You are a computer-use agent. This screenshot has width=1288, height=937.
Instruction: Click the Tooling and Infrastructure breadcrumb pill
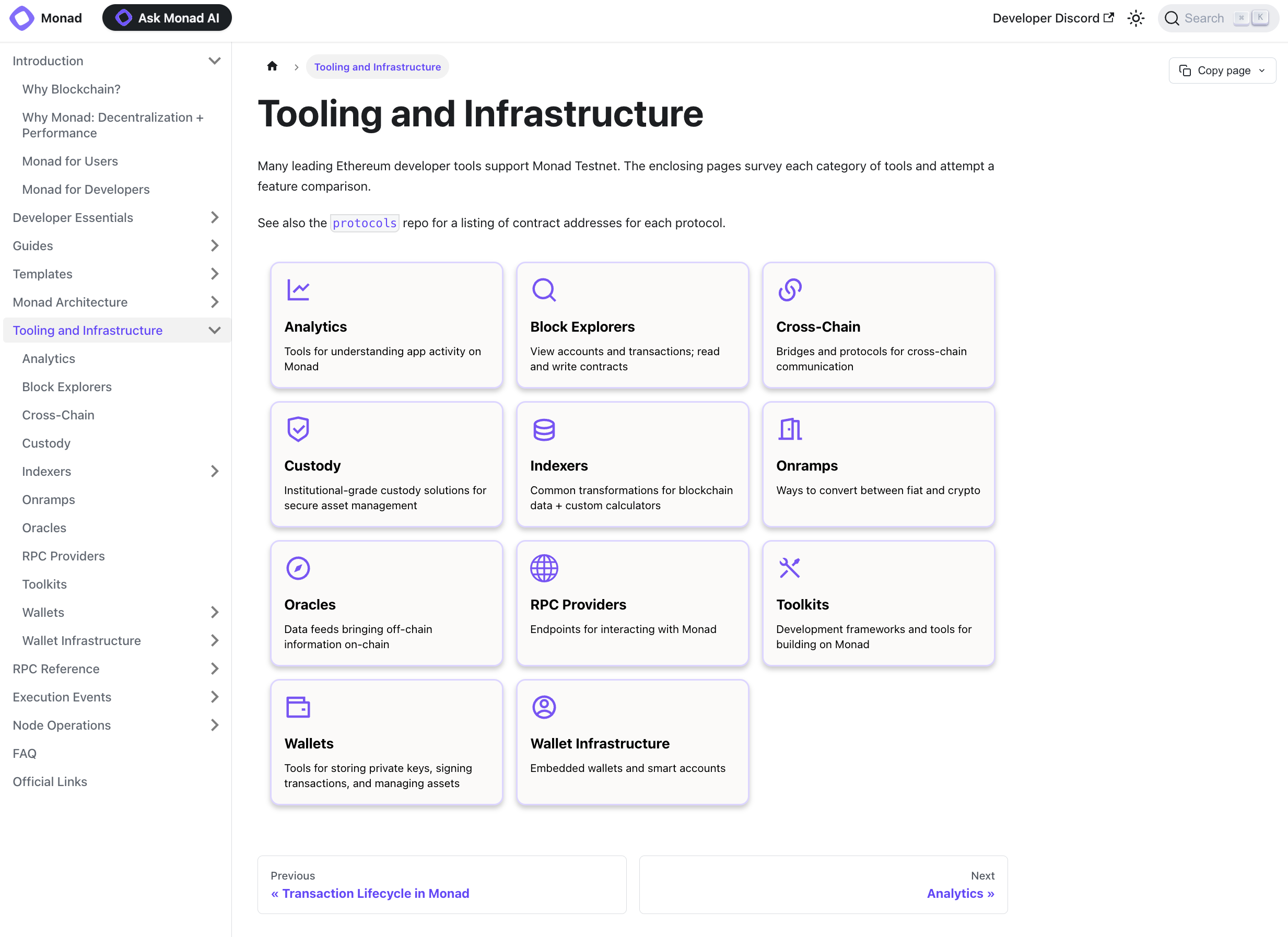377,67
